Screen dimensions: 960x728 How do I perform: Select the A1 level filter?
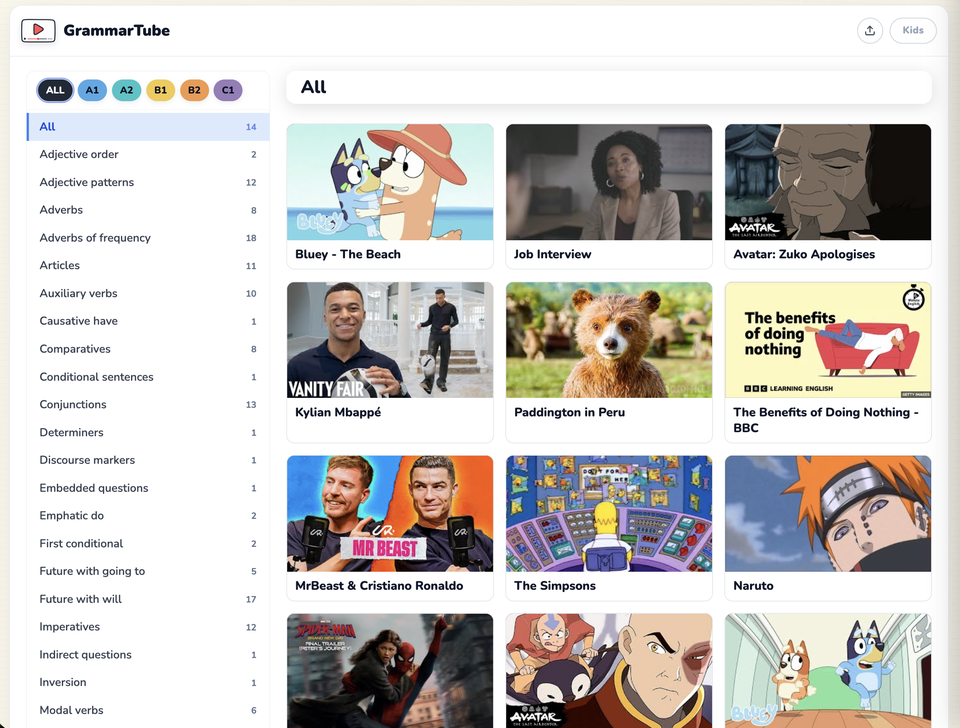tap(92, 90)
